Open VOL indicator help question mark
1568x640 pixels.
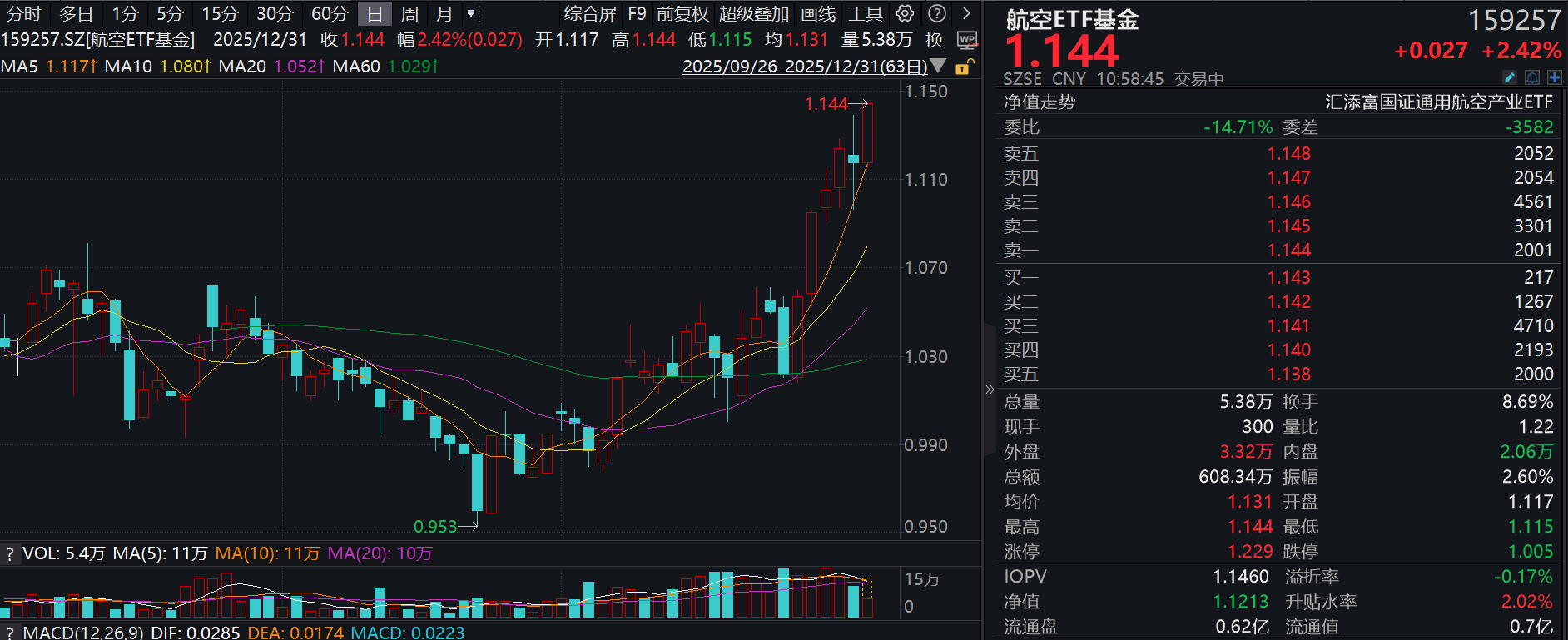(x=10, y=553)
